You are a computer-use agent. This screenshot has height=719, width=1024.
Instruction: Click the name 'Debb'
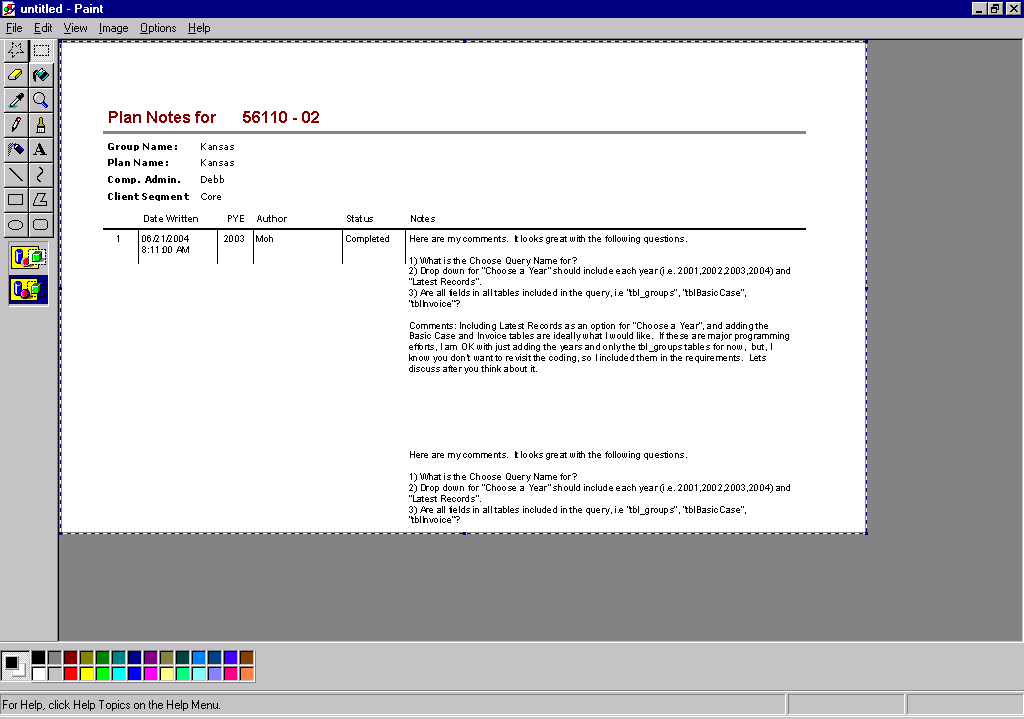pyautogui.click(x=212, y=180)
